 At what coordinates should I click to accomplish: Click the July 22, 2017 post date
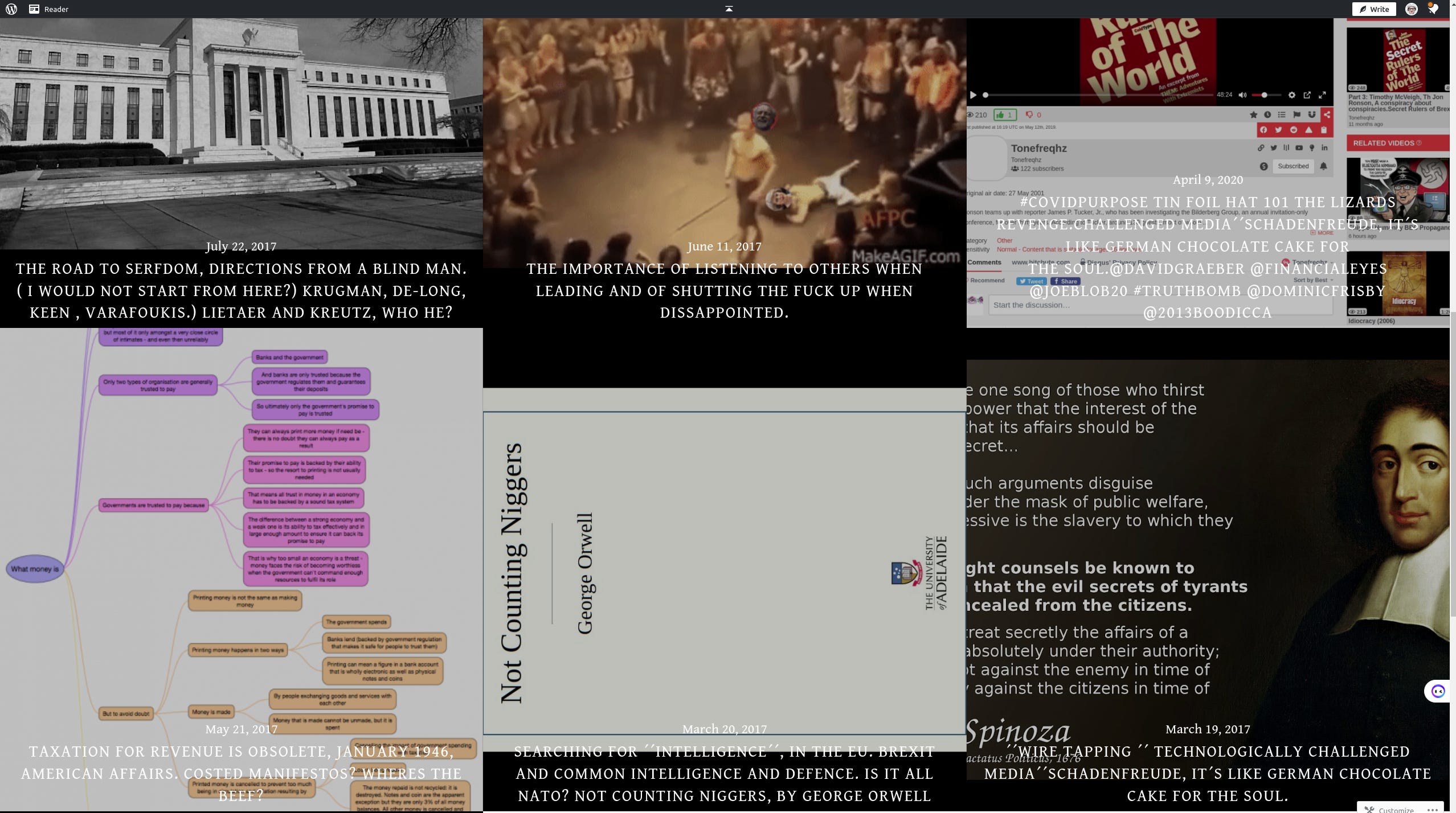pos(241,247)
